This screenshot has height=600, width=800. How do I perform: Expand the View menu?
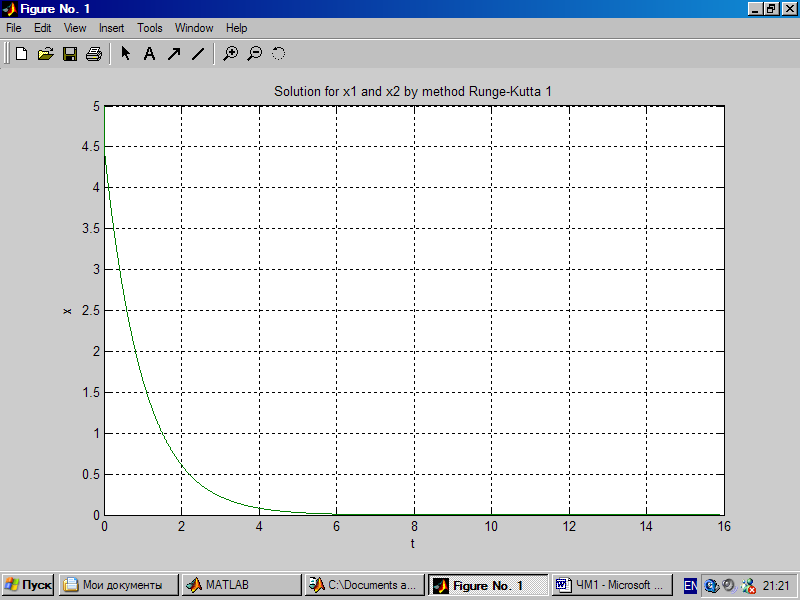coord(75,28)
